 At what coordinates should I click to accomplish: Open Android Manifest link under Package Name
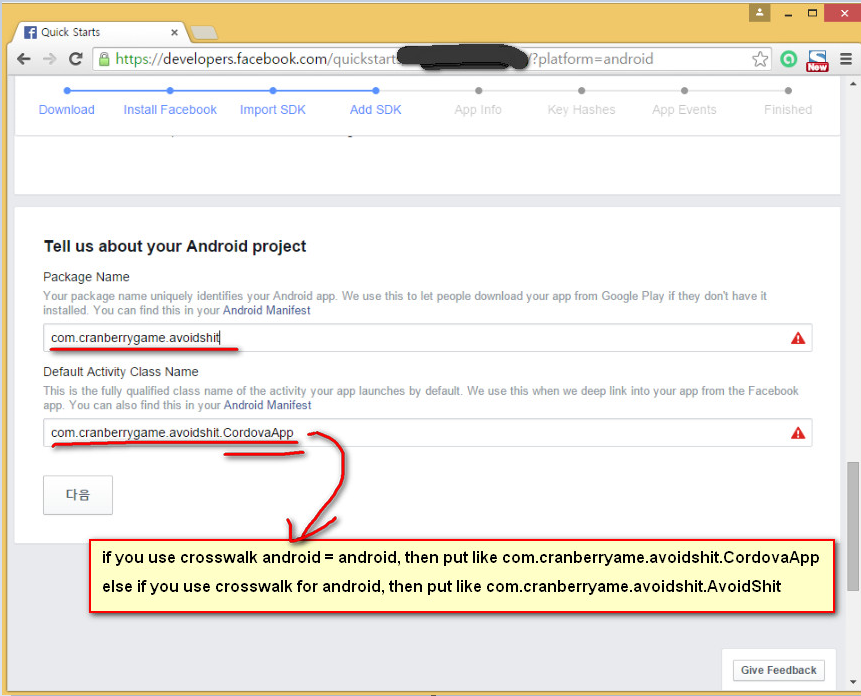[266, 310]
